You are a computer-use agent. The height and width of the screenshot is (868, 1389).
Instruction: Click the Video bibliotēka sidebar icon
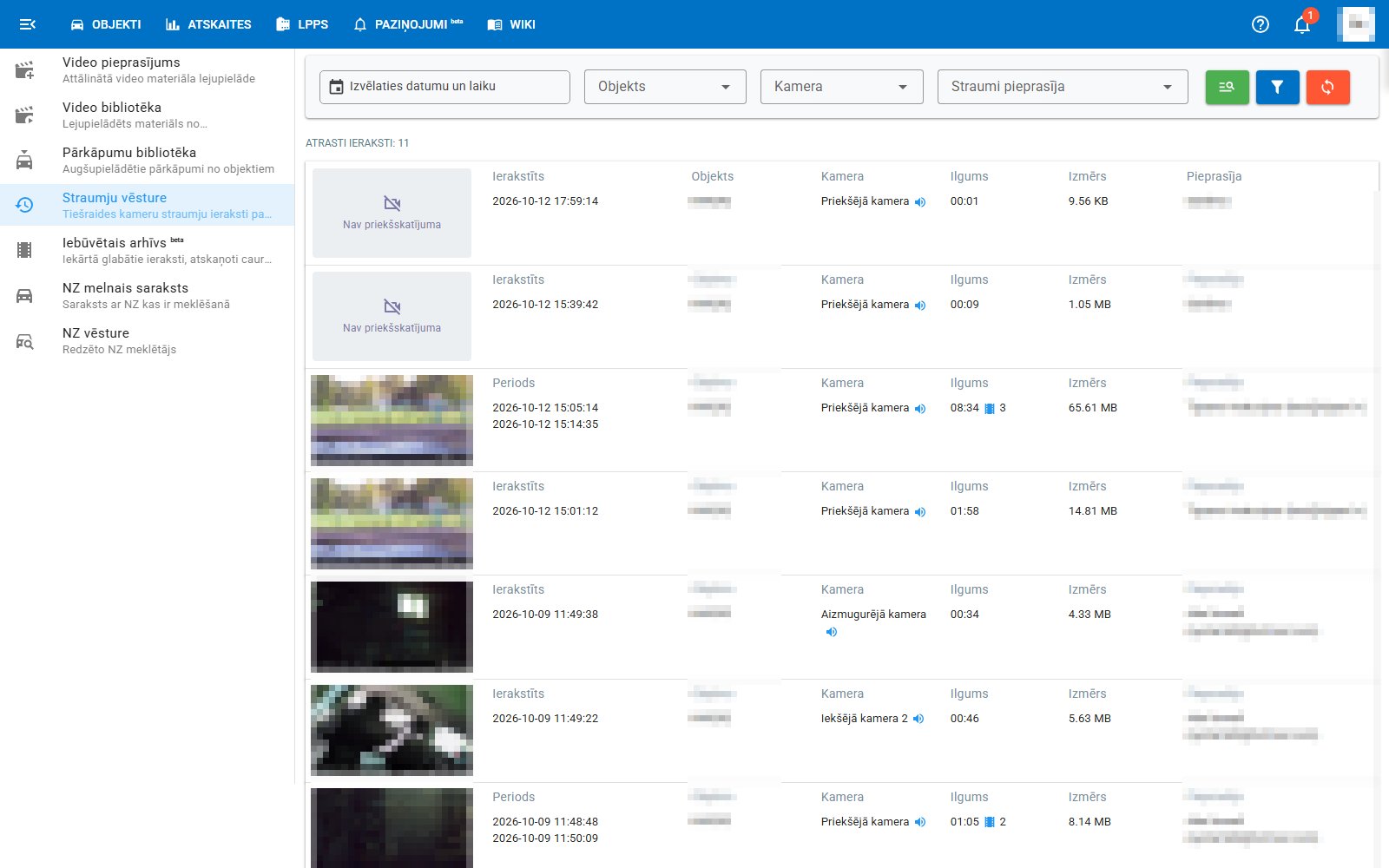click(x=24, y=115)
